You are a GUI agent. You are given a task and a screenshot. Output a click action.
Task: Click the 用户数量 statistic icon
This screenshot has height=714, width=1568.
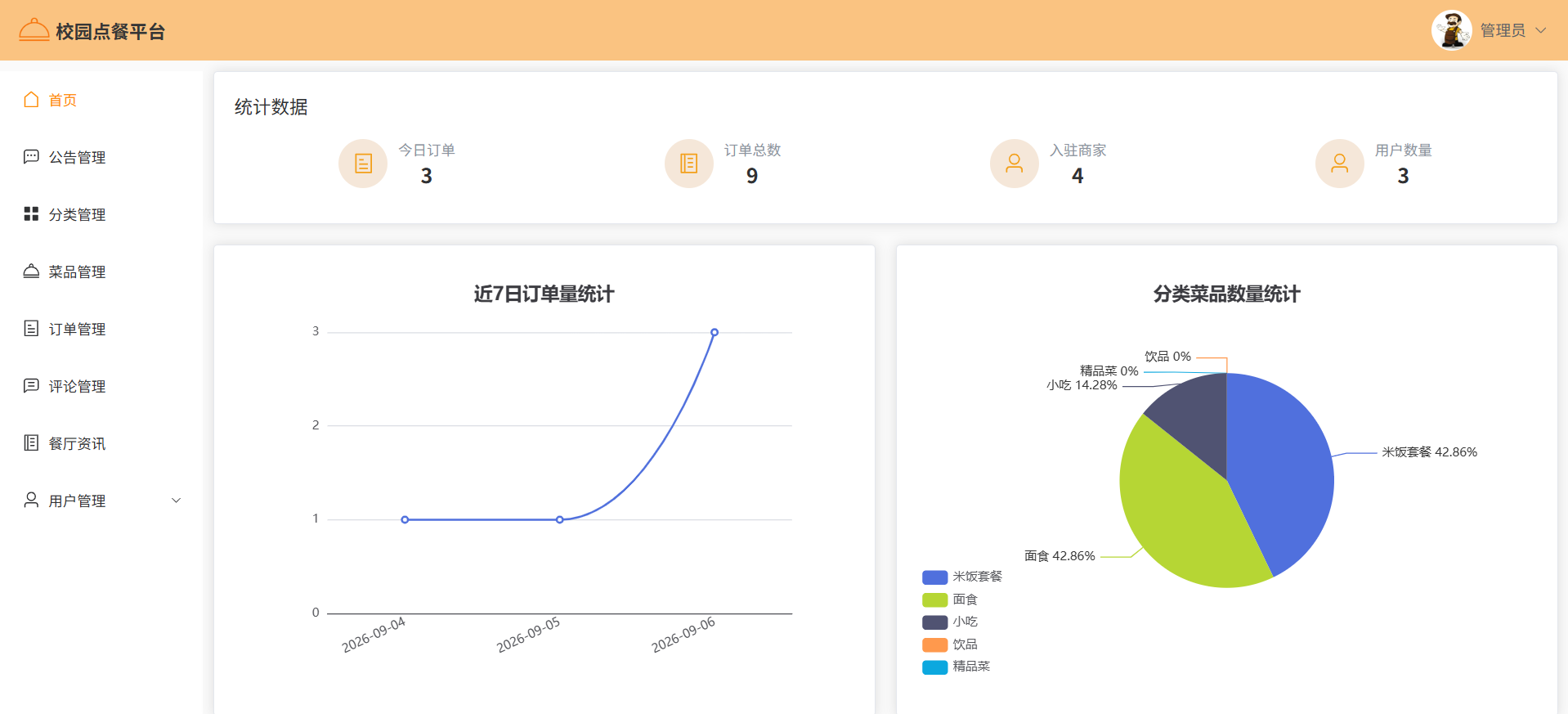pyautogui.click(x=1340, y=164)
